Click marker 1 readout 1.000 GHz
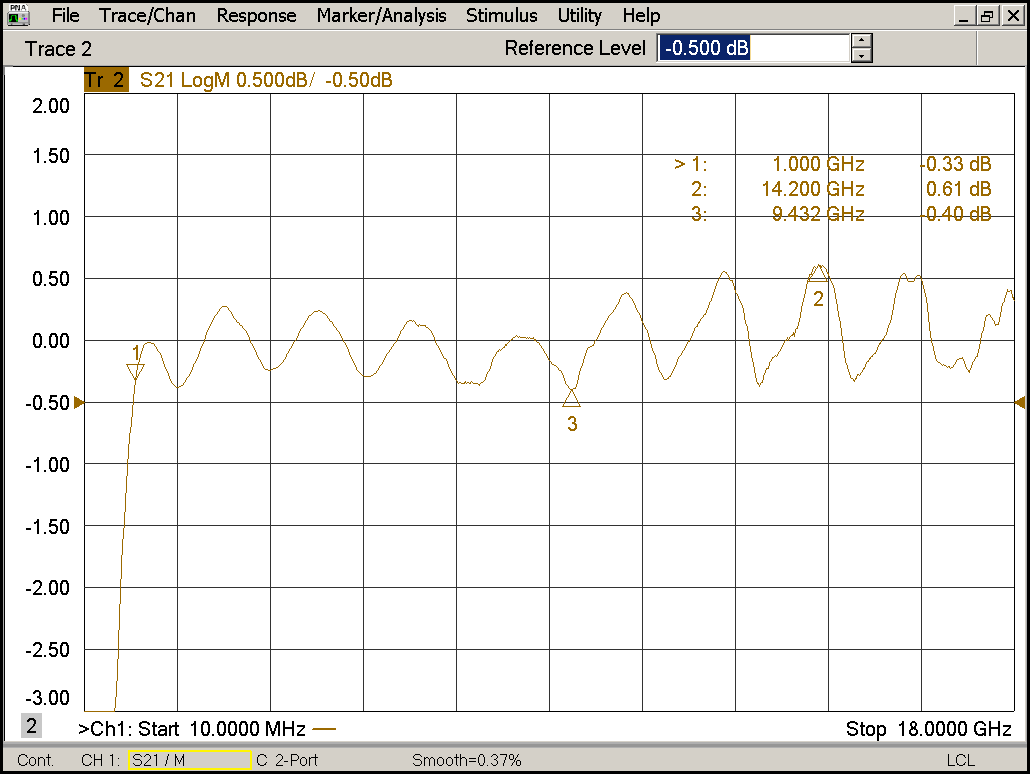The height and width of the screenshot is (774, 1030). click(x=818, y=164)
